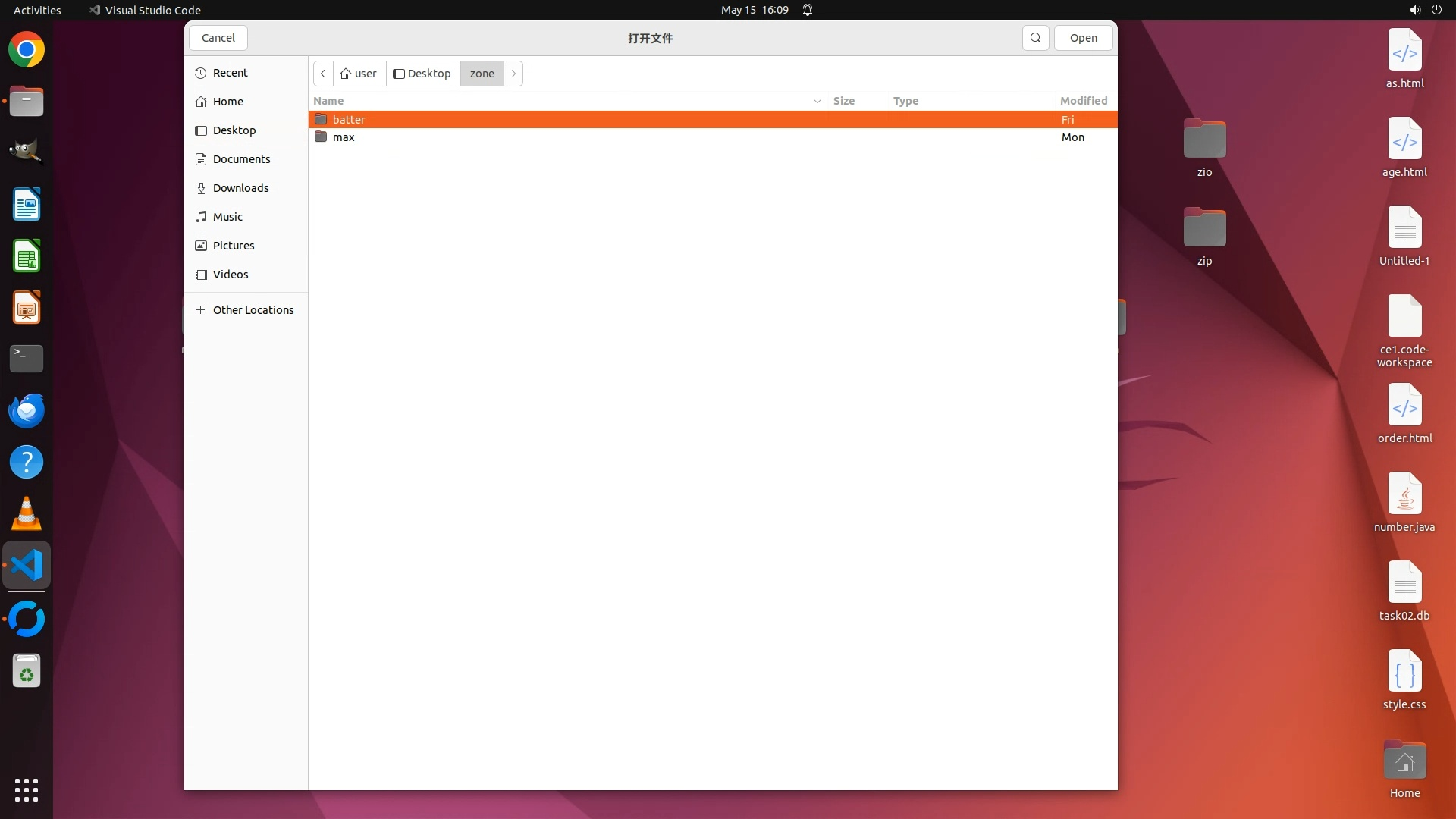This screenshot has width=1456, height=819.
Task: Sort files by Size column
Action: pyautogui.click(x=843, y=101)
